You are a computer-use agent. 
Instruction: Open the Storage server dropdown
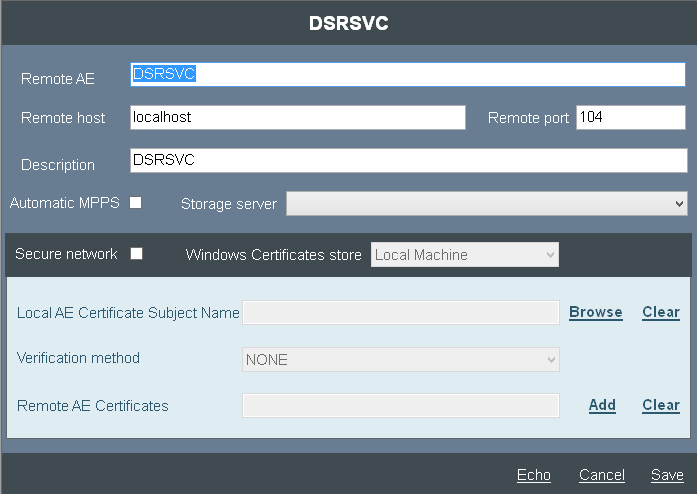[x=486, y=204]
